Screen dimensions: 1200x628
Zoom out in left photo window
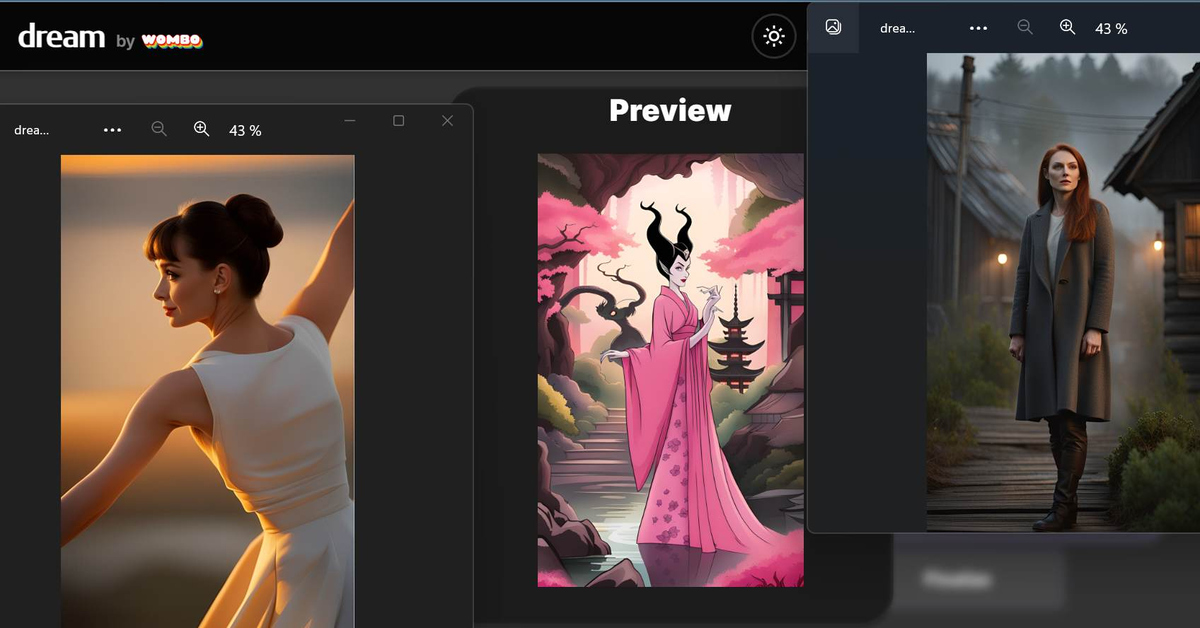pyautogui.click(x=159, y=129)
